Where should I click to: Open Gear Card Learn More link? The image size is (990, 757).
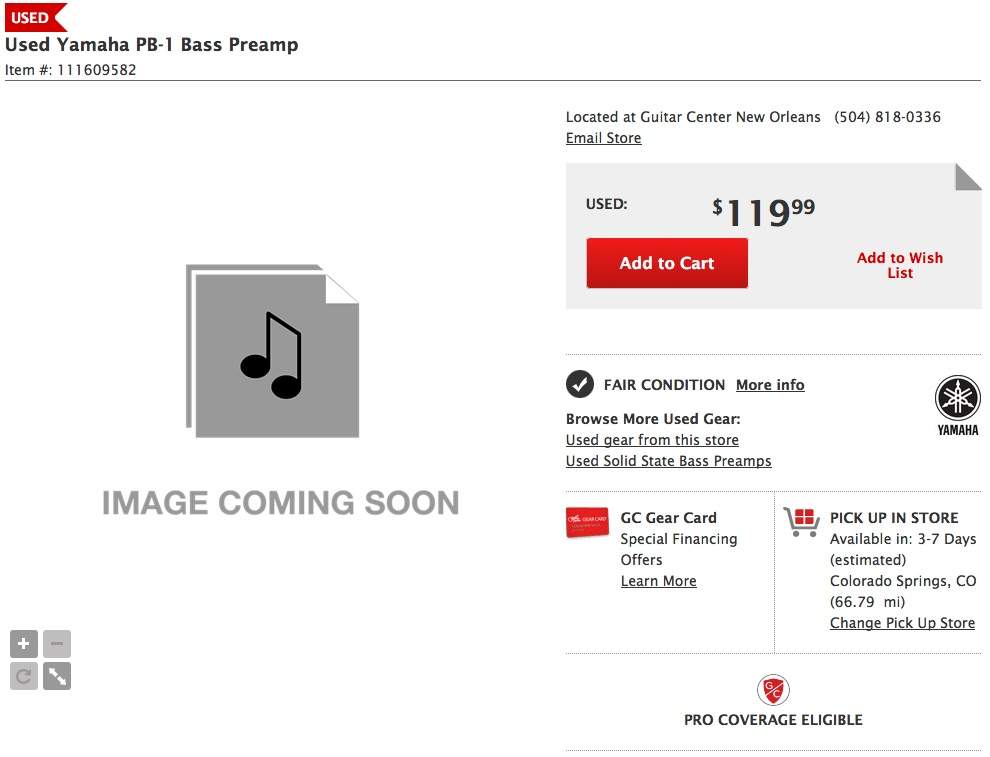pos(659,581)
